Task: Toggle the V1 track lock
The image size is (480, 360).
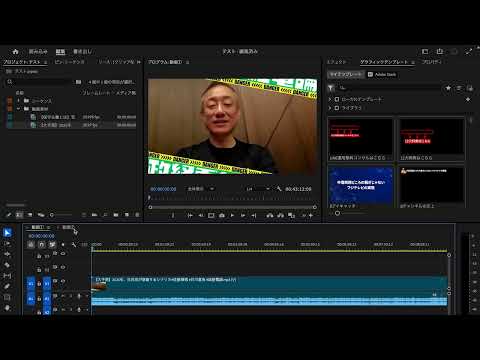Action: click(x=39, y=284)
